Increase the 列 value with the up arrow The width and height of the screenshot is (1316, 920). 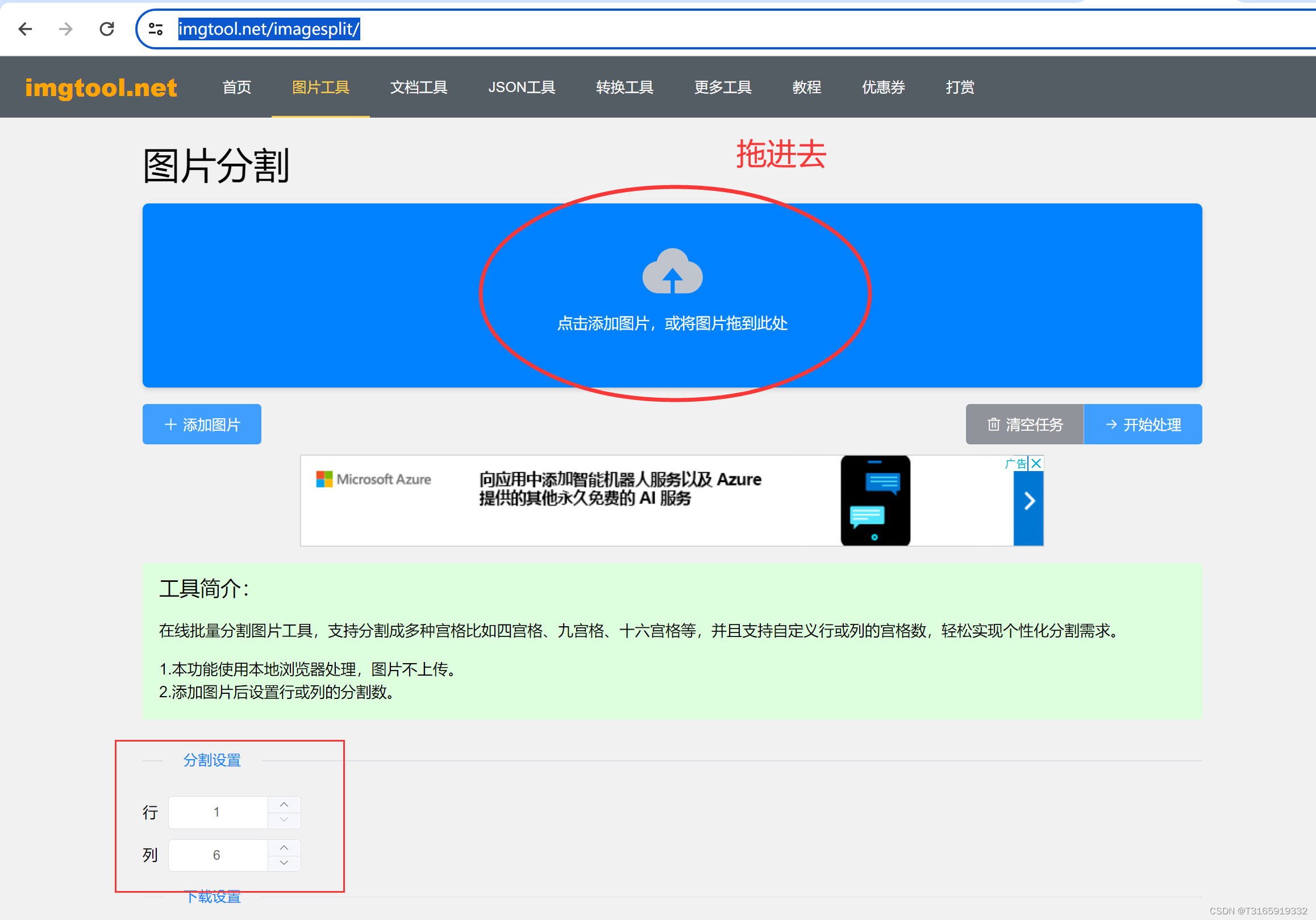[x=284, y=847]
